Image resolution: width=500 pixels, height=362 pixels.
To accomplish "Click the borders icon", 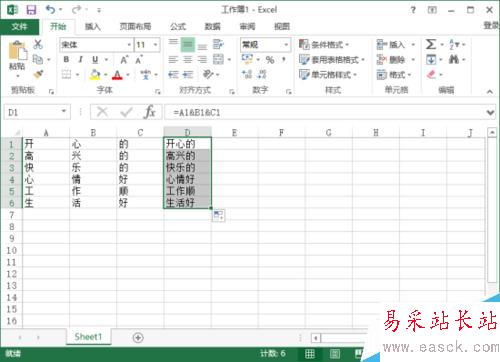I will (67, 74).
